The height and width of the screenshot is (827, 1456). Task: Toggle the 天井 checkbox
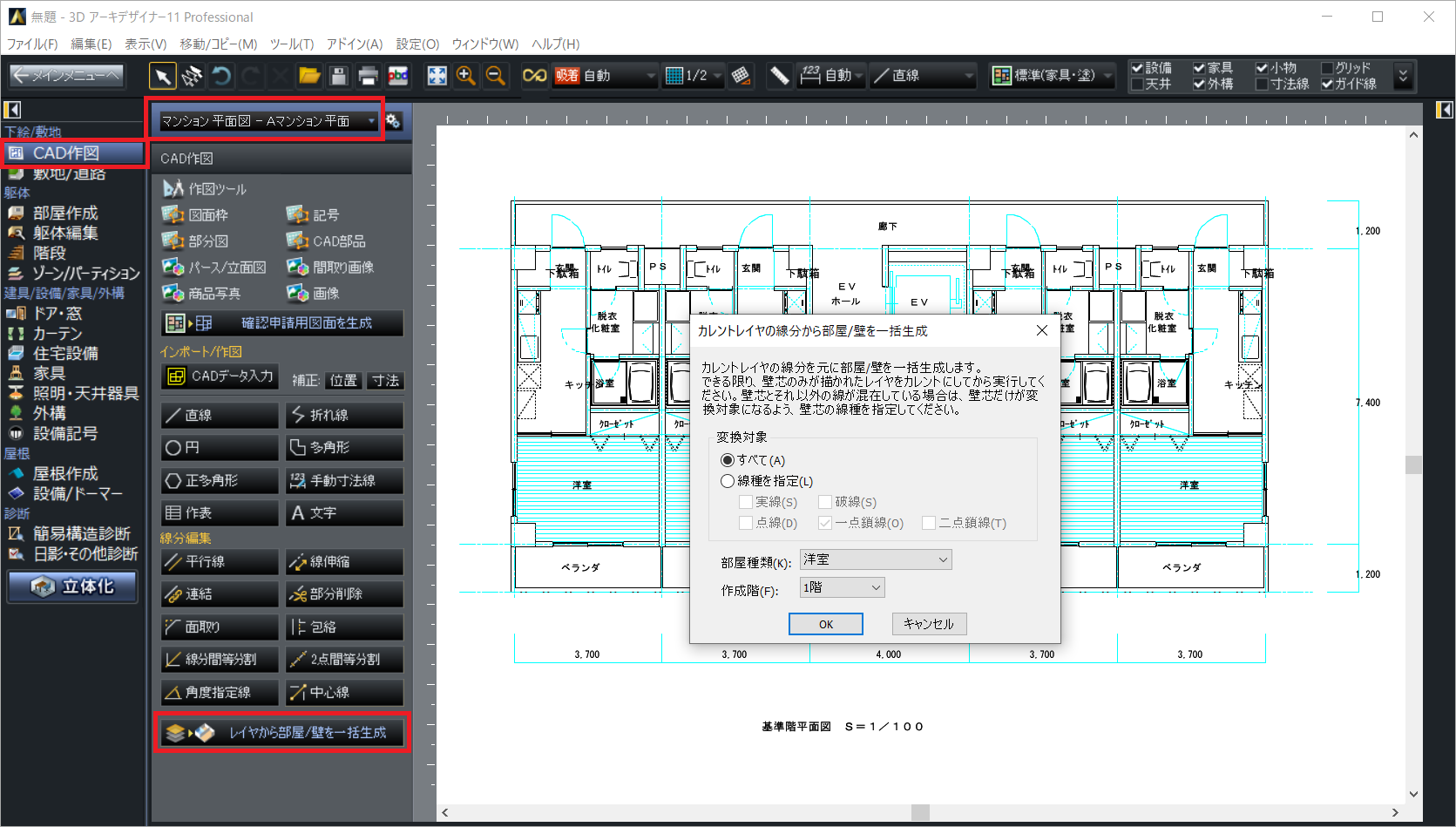click(x=1137, y=85)
